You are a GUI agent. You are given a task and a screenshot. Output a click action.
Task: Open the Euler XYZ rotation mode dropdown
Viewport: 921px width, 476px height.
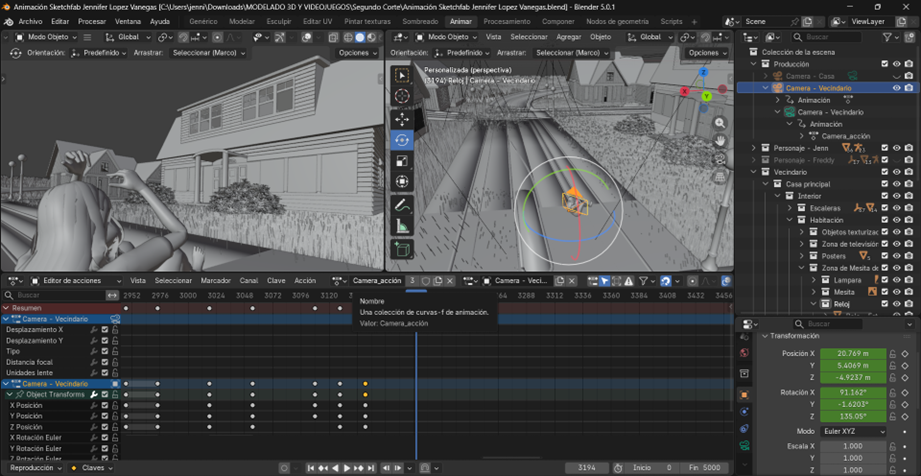coord(853,431)
